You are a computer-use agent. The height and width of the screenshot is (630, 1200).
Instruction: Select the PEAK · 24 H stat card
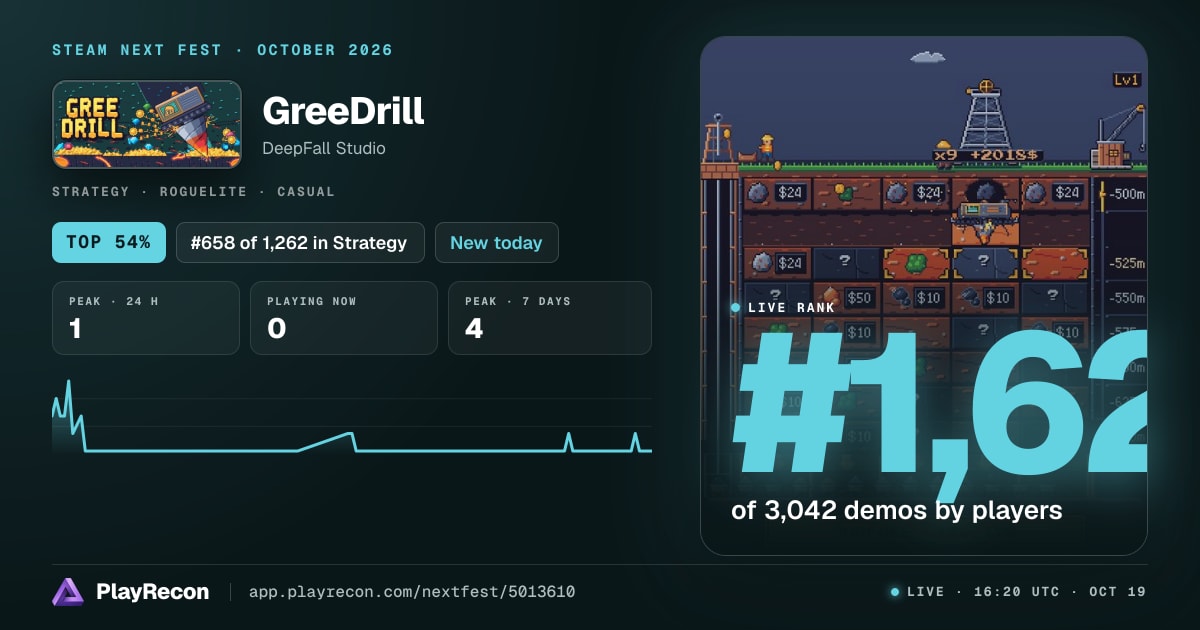click(146, 318)
